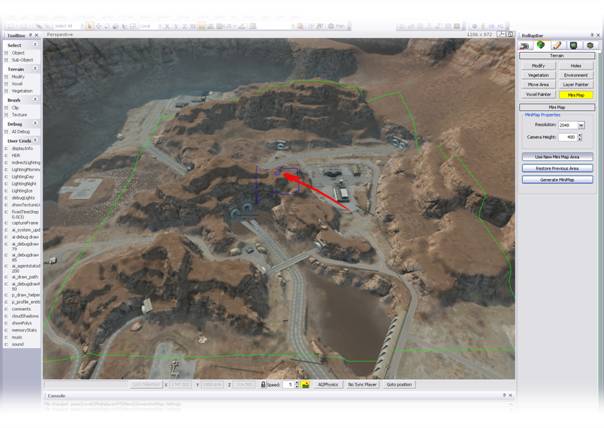
Task: Select Sub-Object in the ToolBox
Action: click(22, 60)
